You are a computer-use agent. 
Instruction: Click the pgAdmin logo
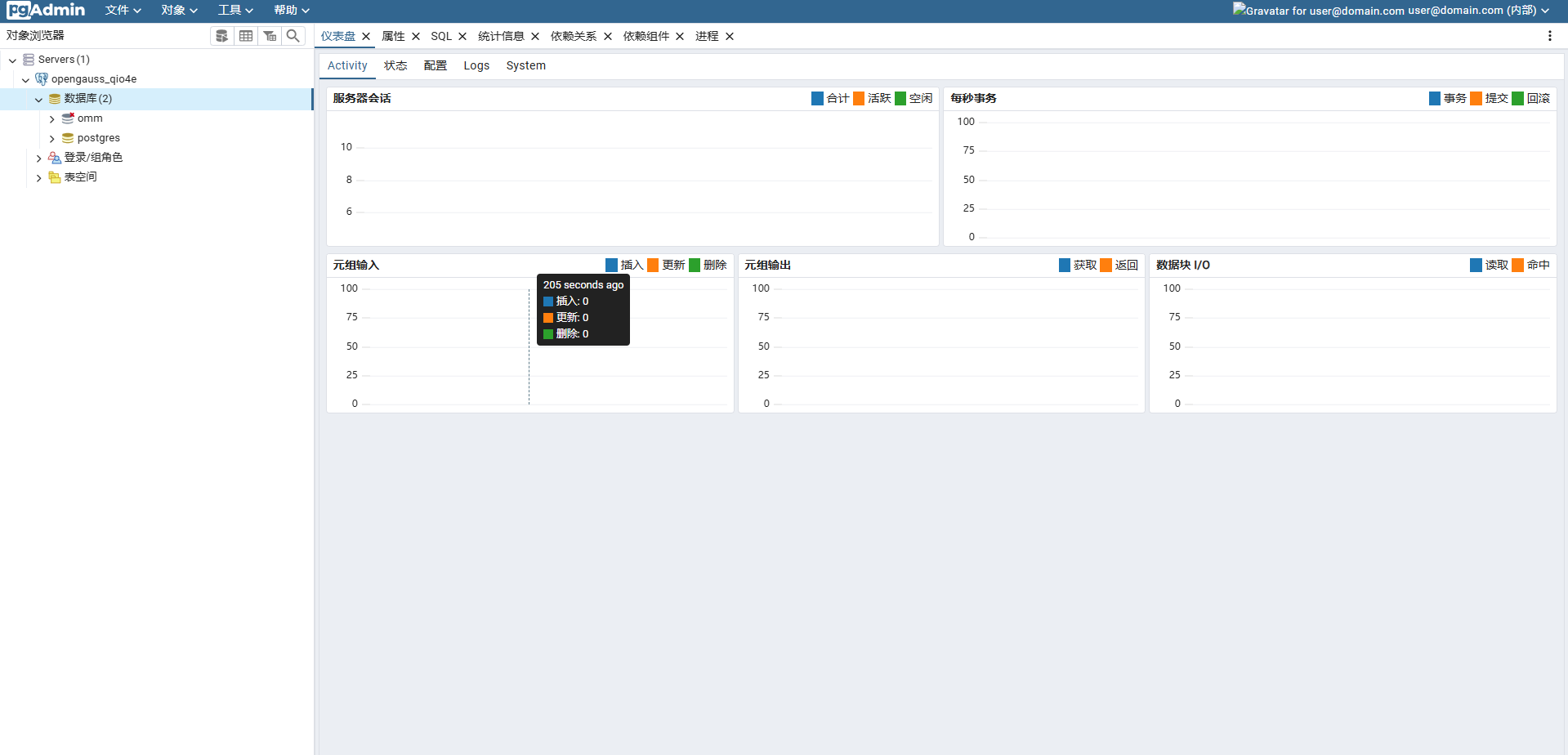[x=46, y=10]
